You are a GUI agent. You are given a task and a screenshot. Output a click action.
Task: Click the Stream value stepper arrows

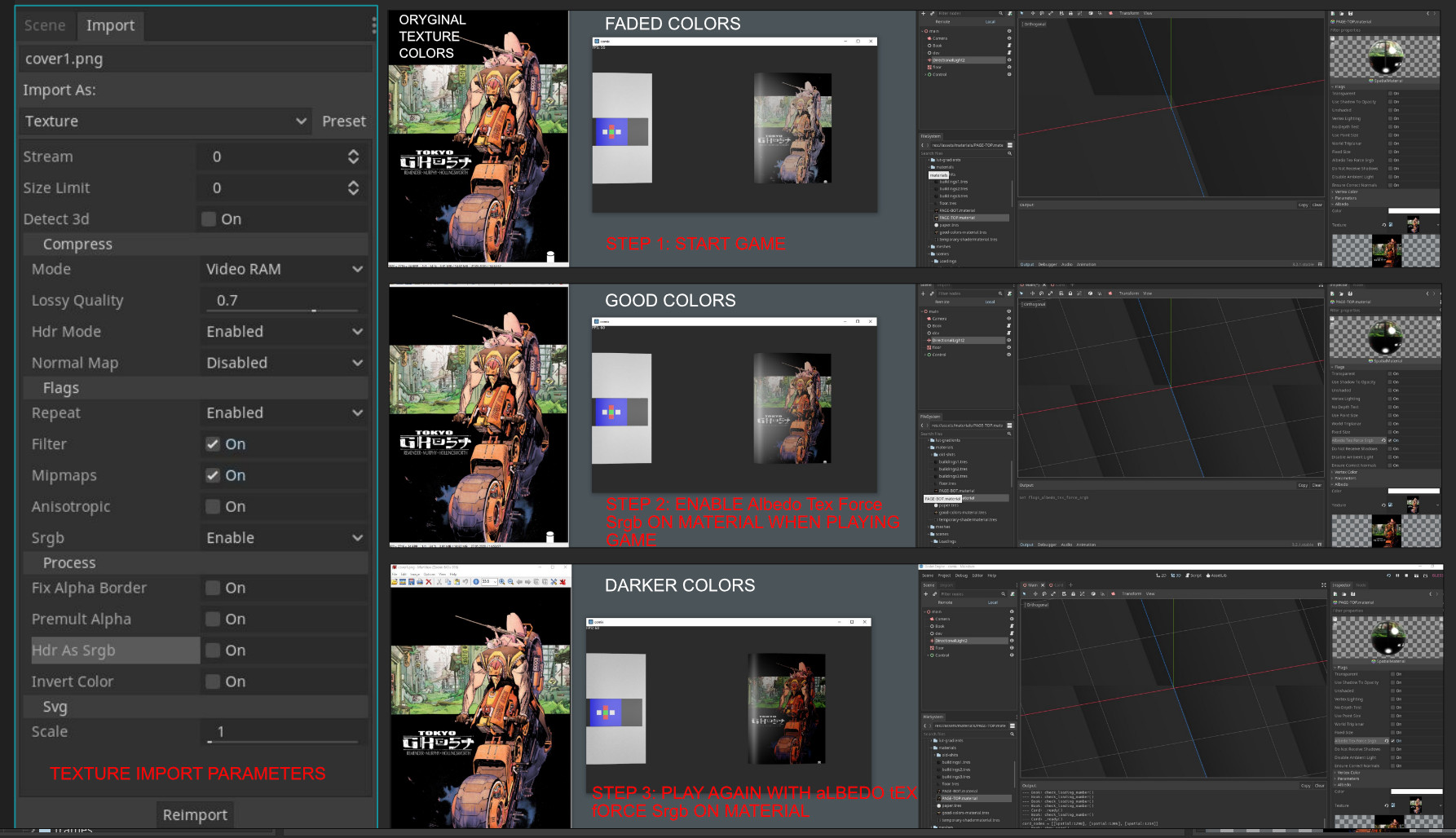click(x=353, y=157)
